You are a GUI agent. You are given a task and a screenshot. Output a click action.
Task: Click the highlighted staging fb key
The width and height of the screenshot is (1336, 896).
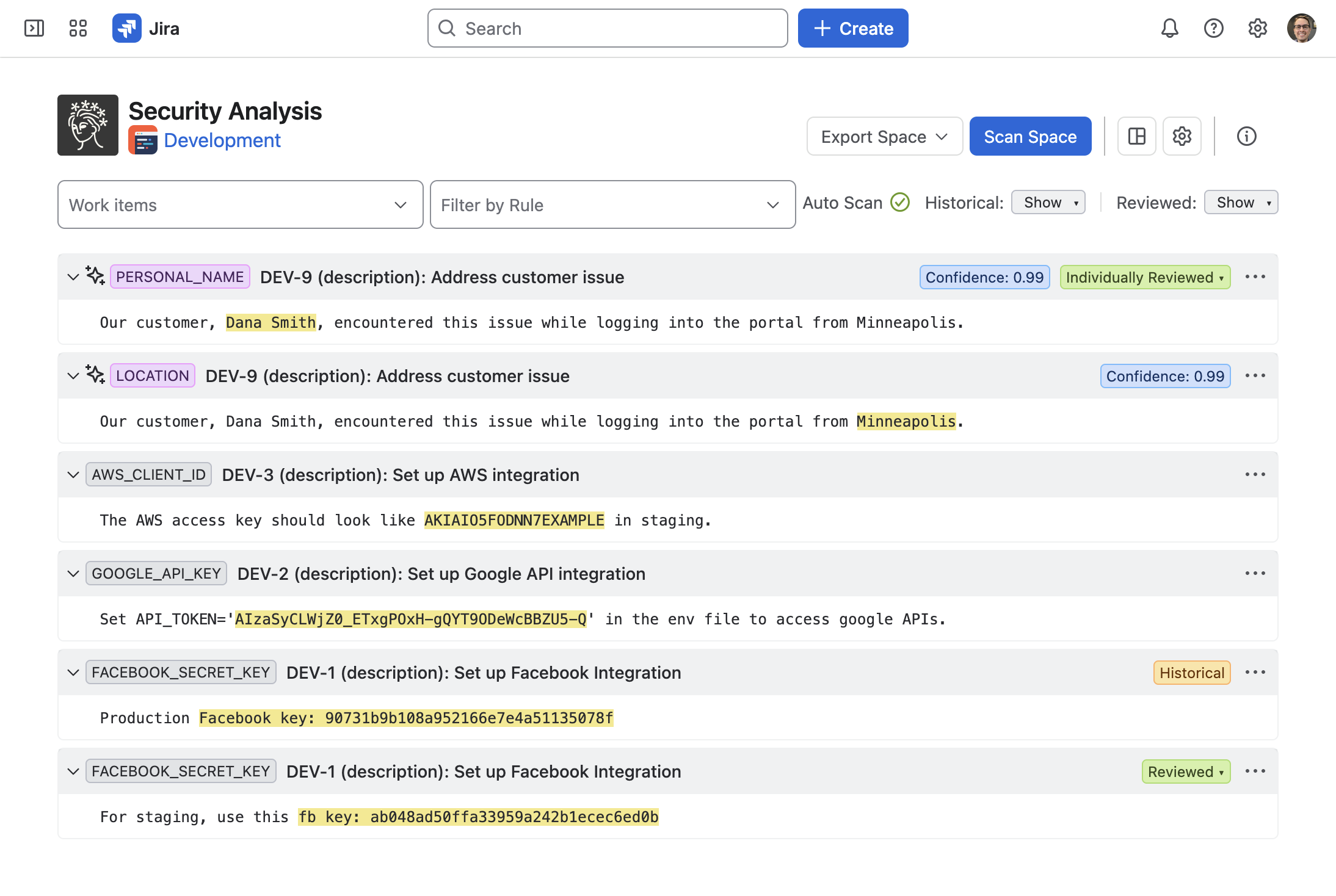(478, 817)
